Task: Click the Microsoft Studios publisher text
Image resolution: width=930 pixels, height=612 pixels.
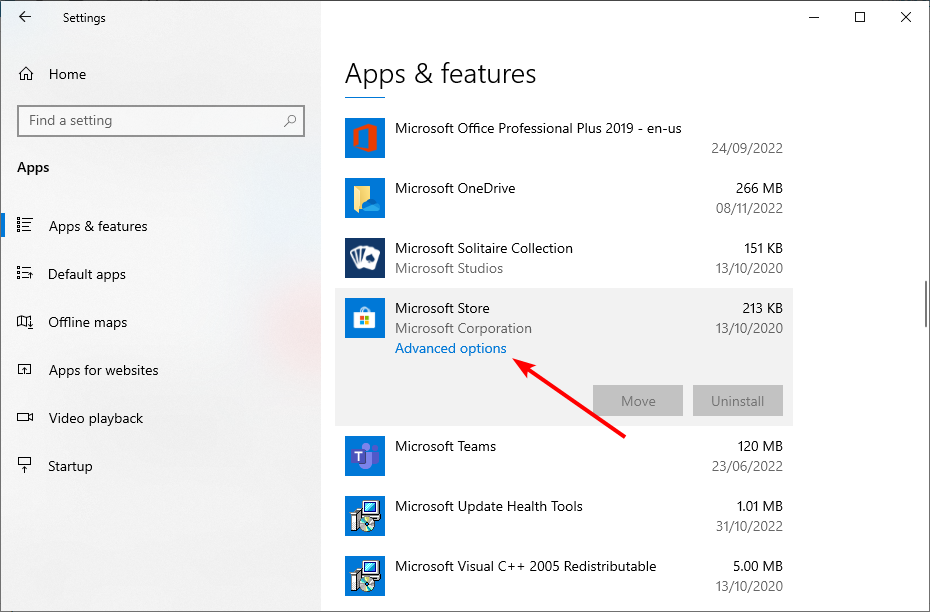Action: pyautogui.click(x=449, y=268)
